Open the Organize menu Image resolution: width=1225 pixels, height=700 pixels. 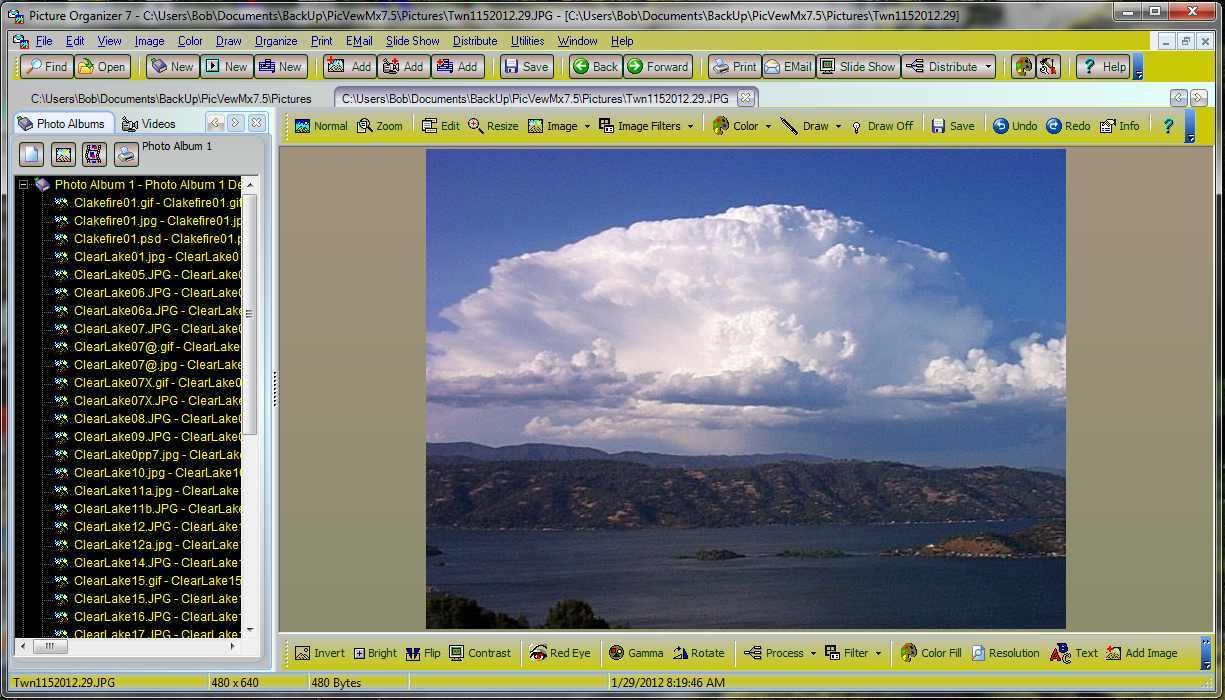(x=276, y=41)
